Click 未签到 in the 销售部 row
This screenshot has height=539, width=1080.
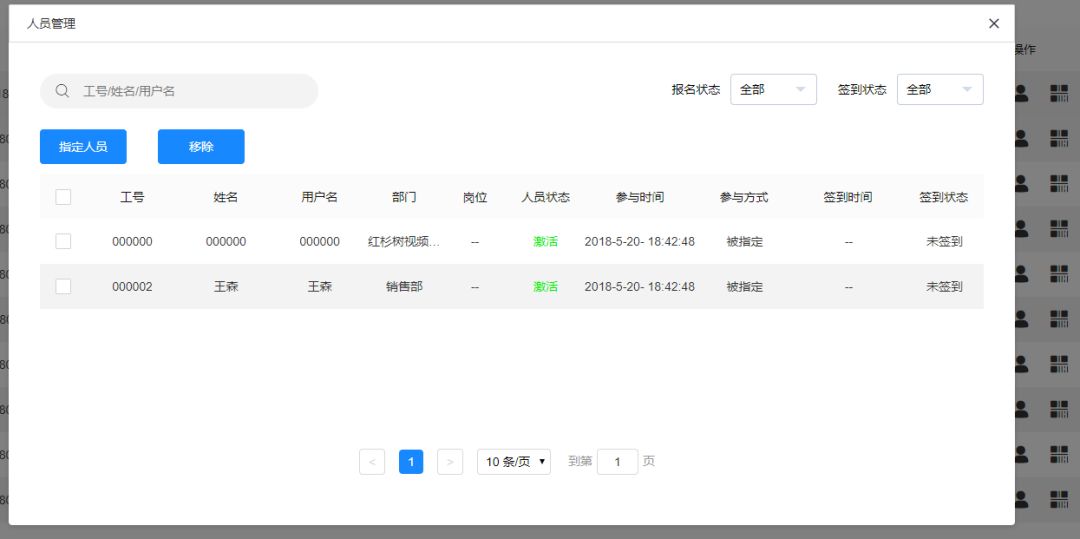pyautogui.click(x=944, y=286)
